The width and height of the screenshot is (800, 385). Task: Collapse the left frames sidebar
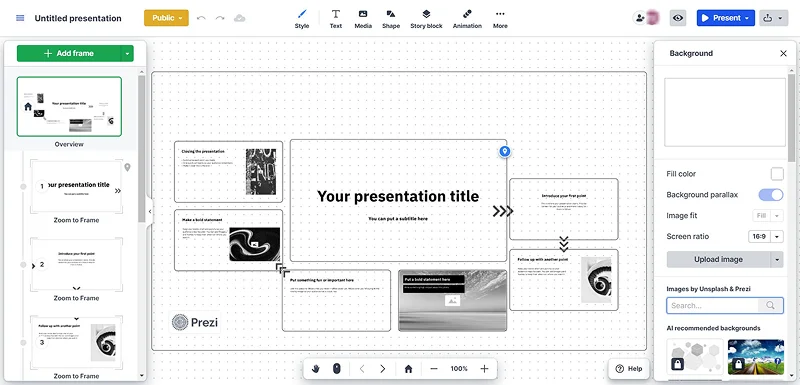(x=149, y=211)
